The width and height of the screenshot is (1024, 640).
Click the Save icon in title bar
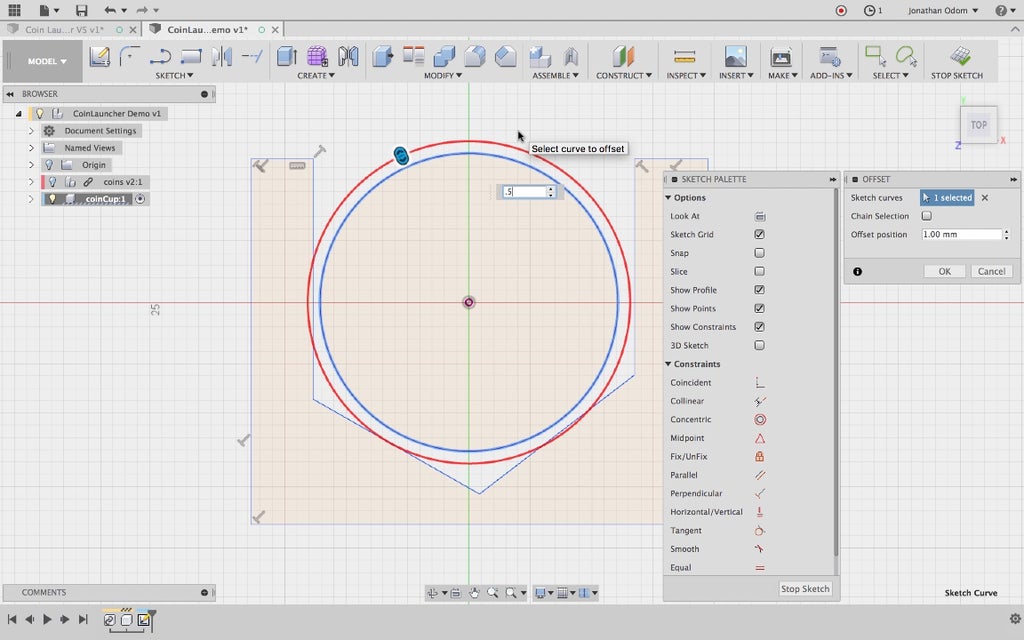click(81, 10)
